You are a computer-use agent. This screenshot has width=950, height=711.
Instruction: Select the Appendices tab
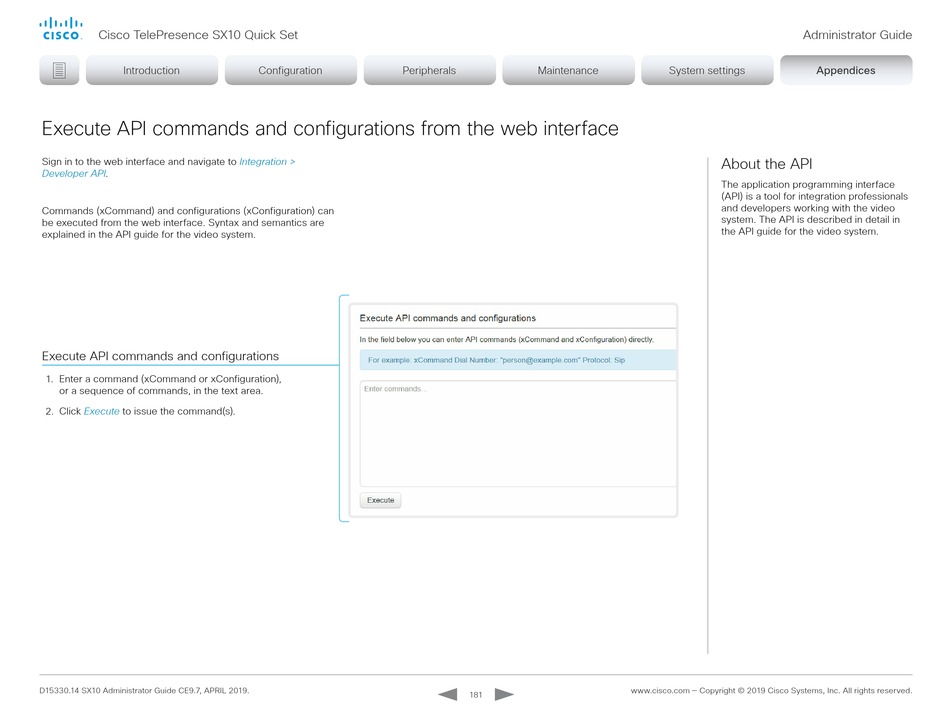846,70
